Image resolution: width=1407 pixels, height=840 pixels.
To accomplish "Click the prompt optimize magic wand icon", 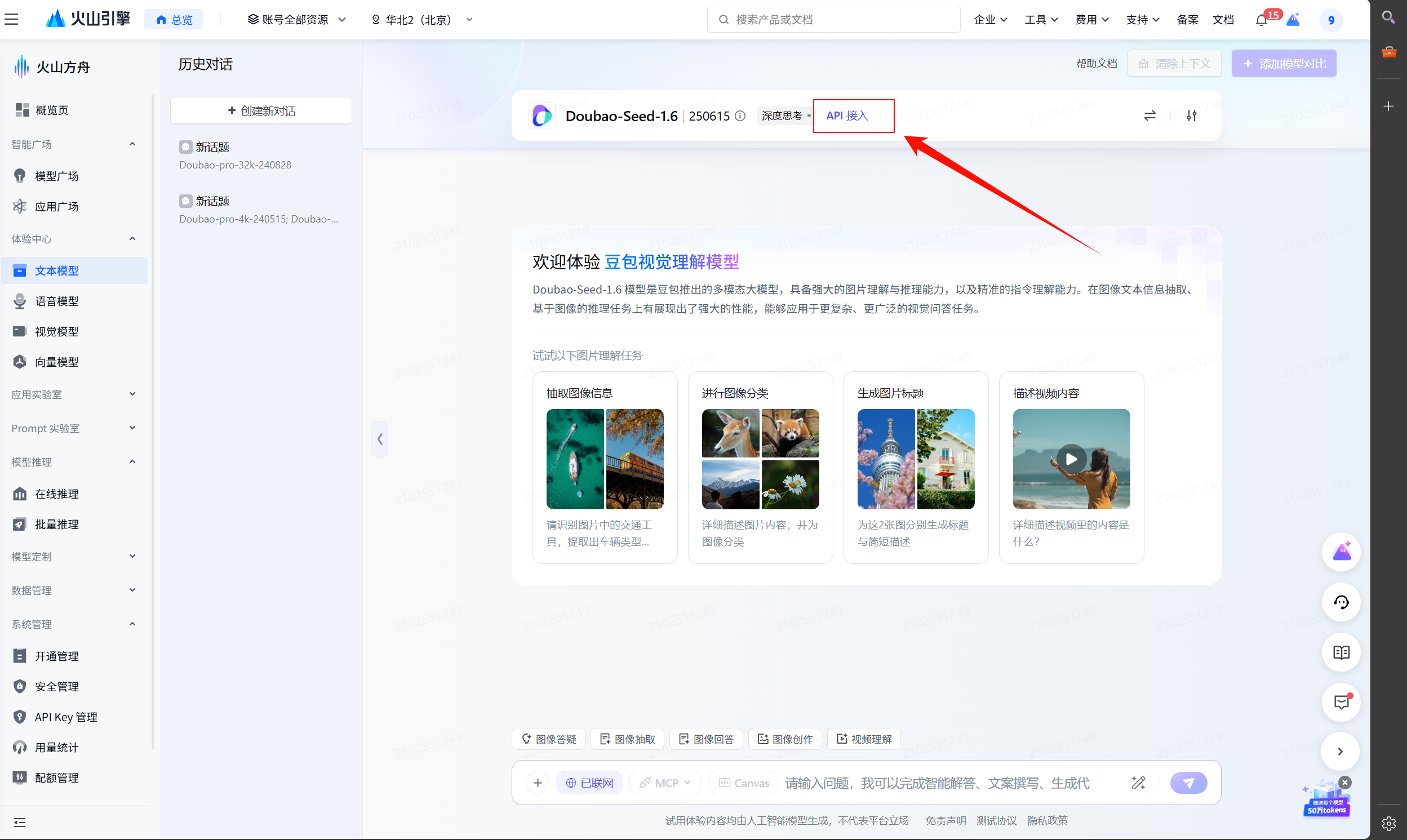I will [1138, 783].
